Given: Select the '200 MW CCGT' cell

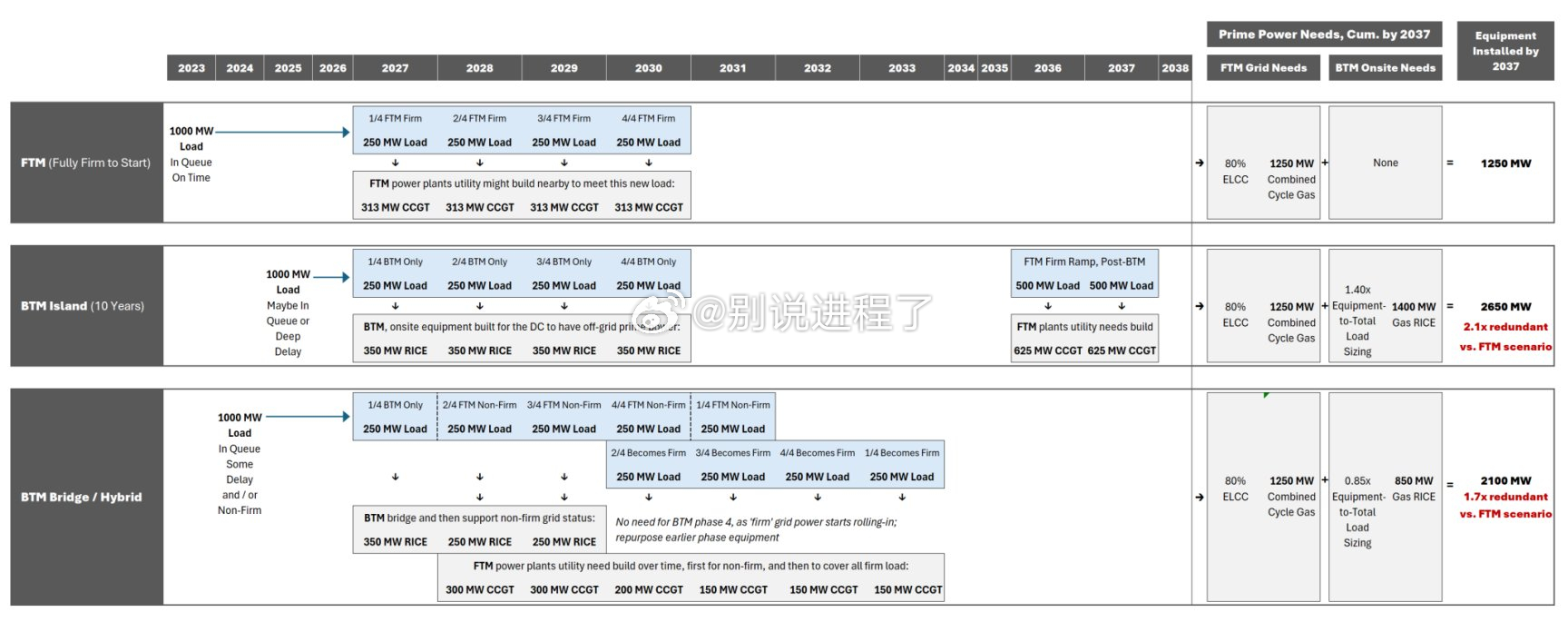Looking at the screenshot, I should point(649,590).
